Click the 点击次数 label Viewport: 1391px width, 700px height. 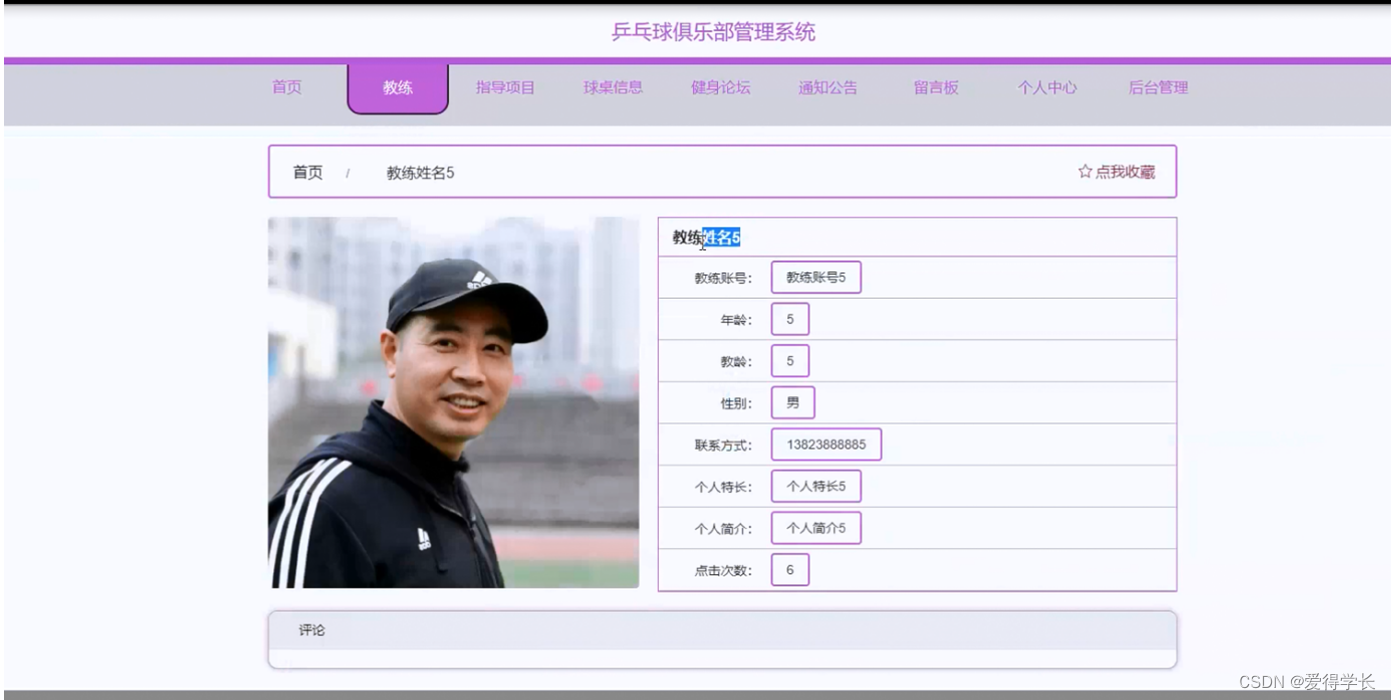pyautogui.click(x=723, y=571)
